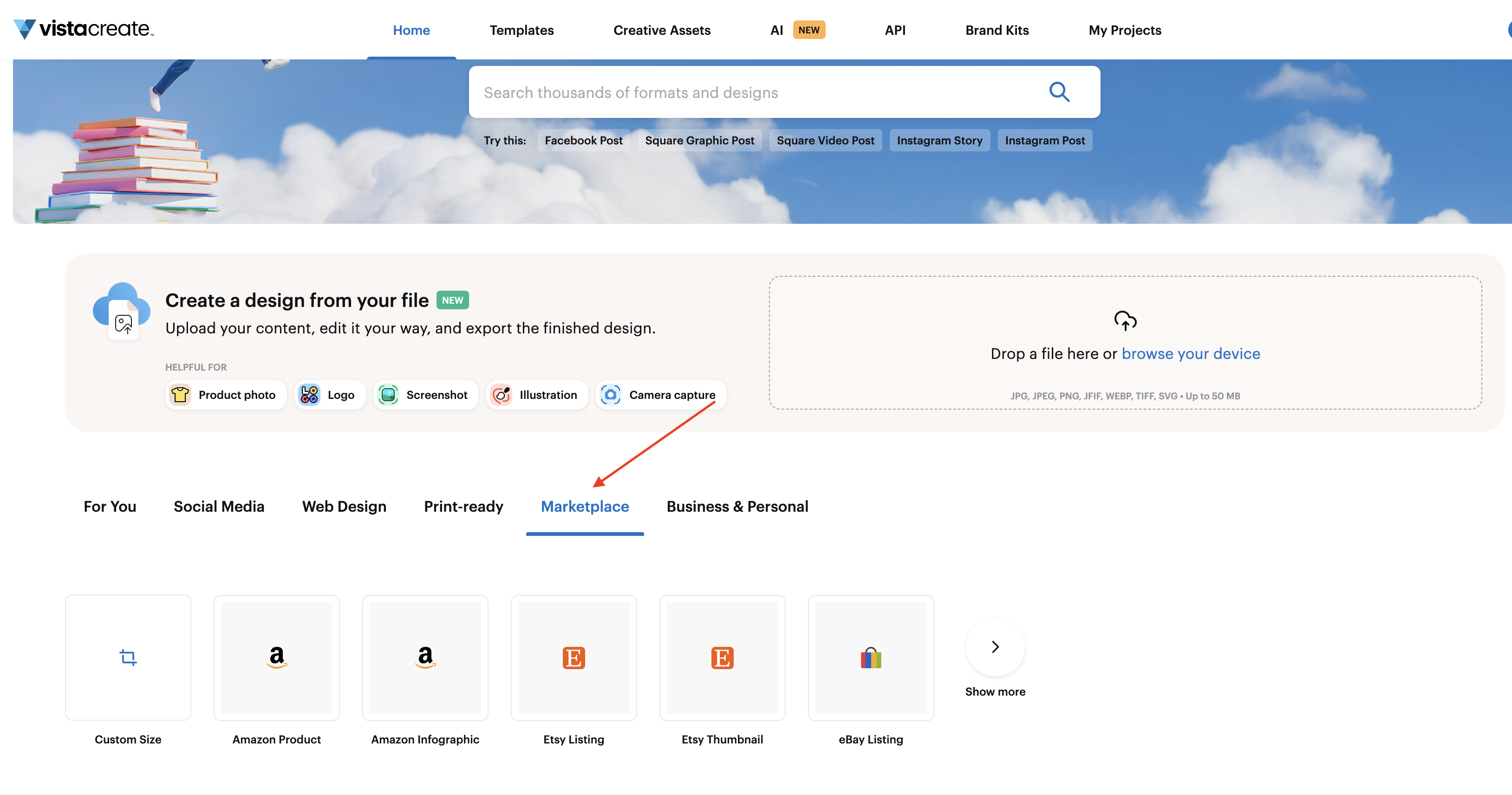The width and height of the screenshot is (1512, 795).
Task: Click the Try this: label
Action: pos(505,140)
